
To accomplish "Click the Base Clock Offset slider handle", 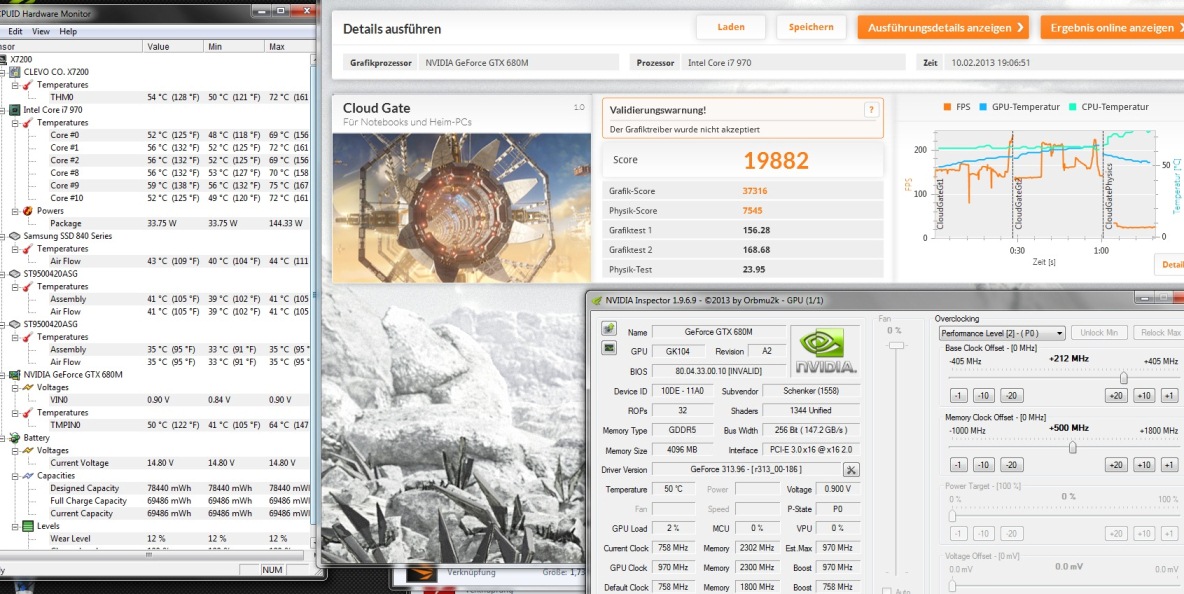I will (x=1124, y=377).
